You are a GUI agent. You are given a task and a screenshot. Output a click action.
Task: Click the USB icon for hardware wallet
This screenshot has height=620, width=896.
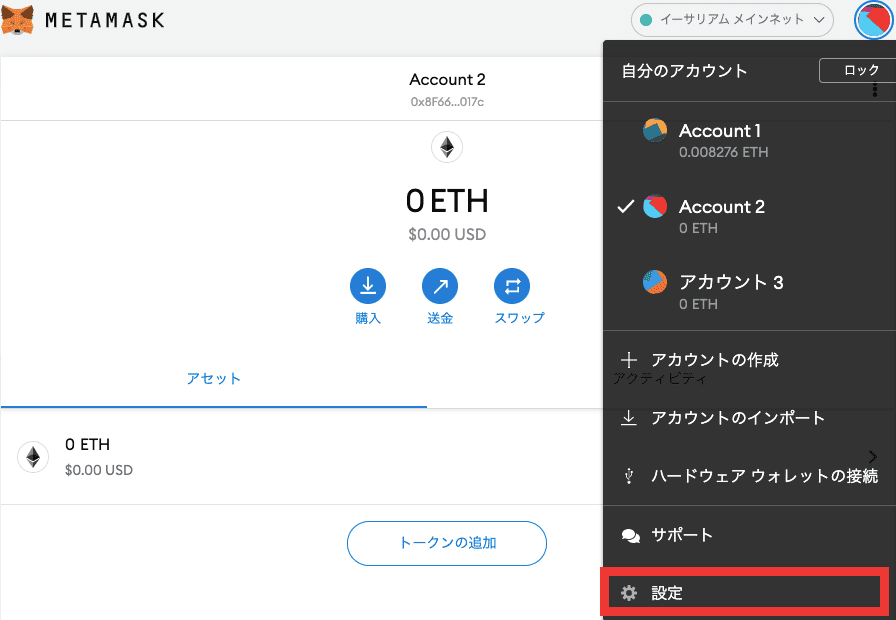[x=629, y=476]
